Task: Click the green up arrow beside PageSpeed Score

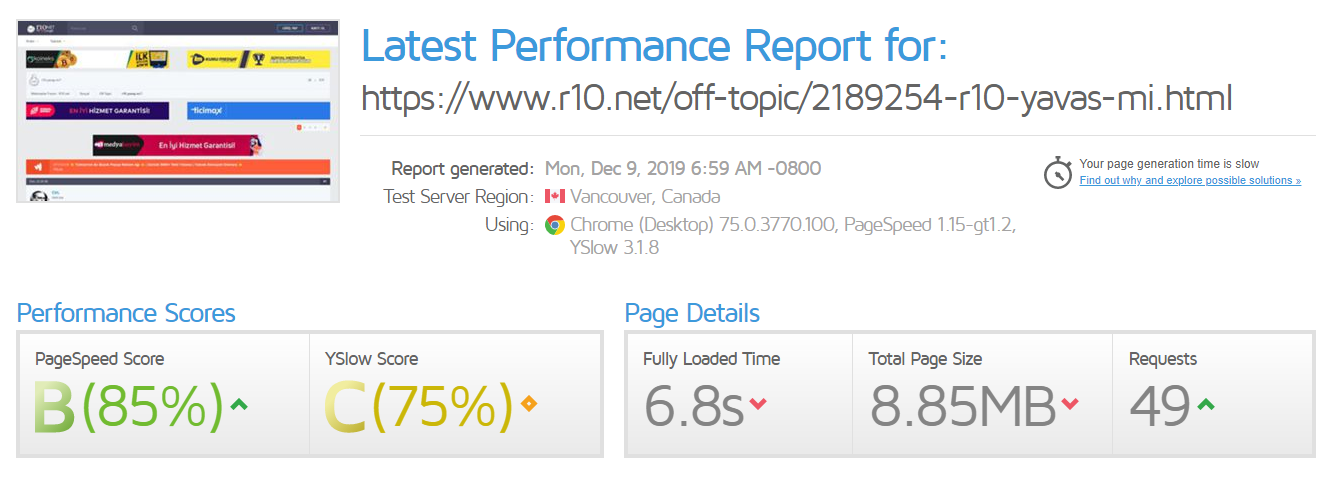Action: (238, 404)
